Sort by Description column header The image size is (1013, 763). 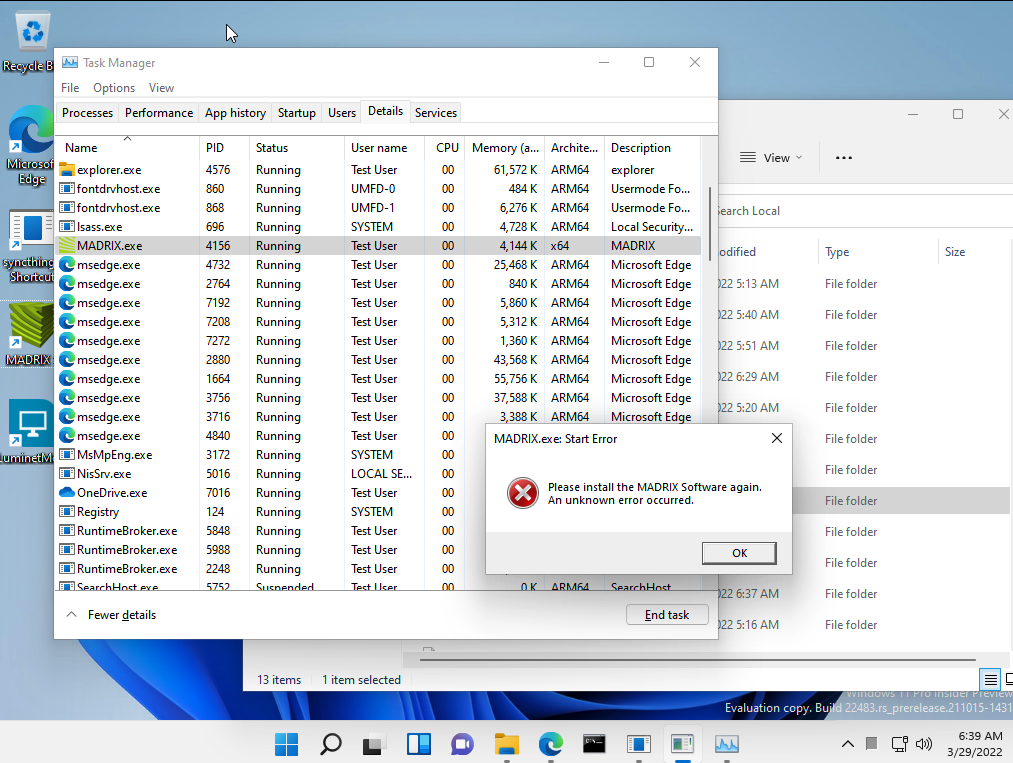pos(652,148)
